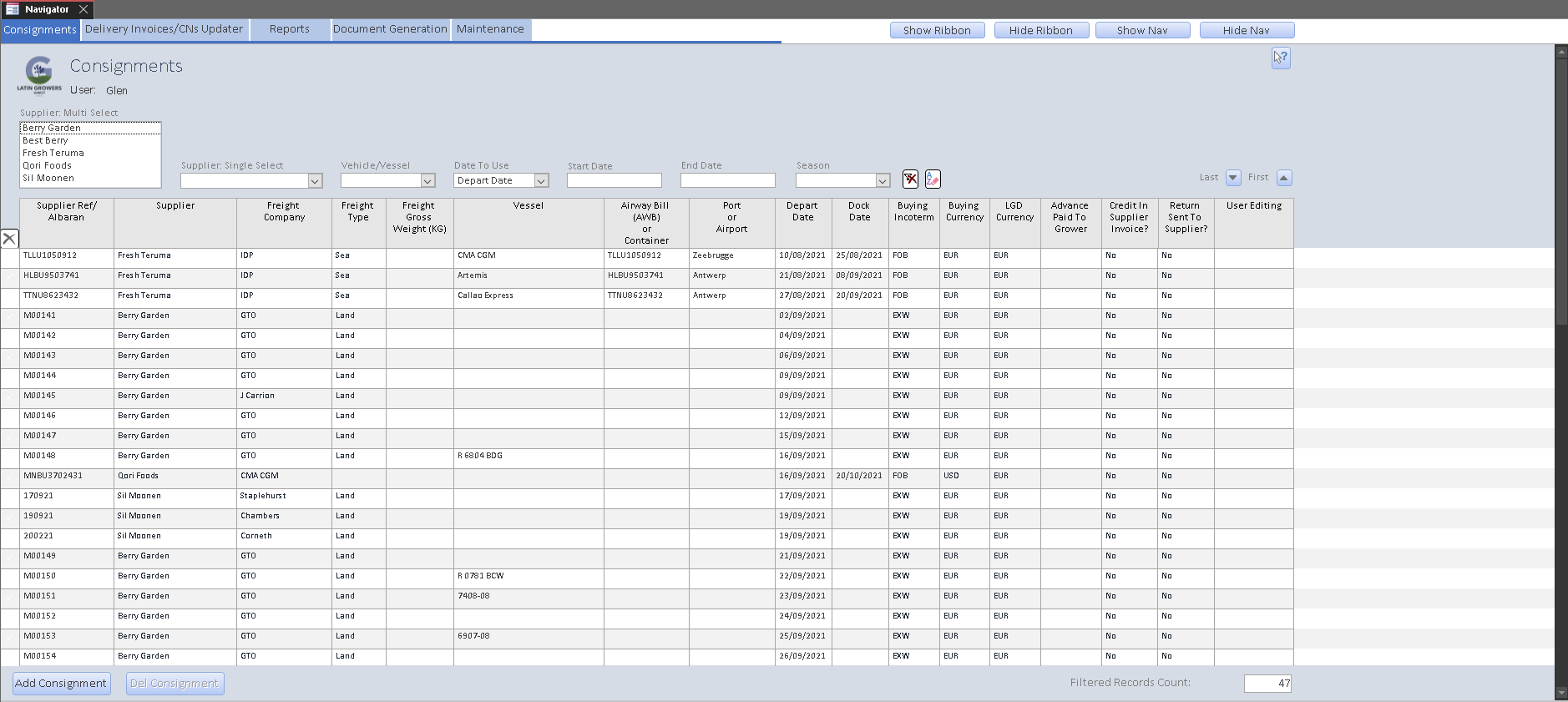Screen dimensions: 1568x702
Task: Switch to Delivery Invoices/CNs Updater tab
Action: point(164,29)
